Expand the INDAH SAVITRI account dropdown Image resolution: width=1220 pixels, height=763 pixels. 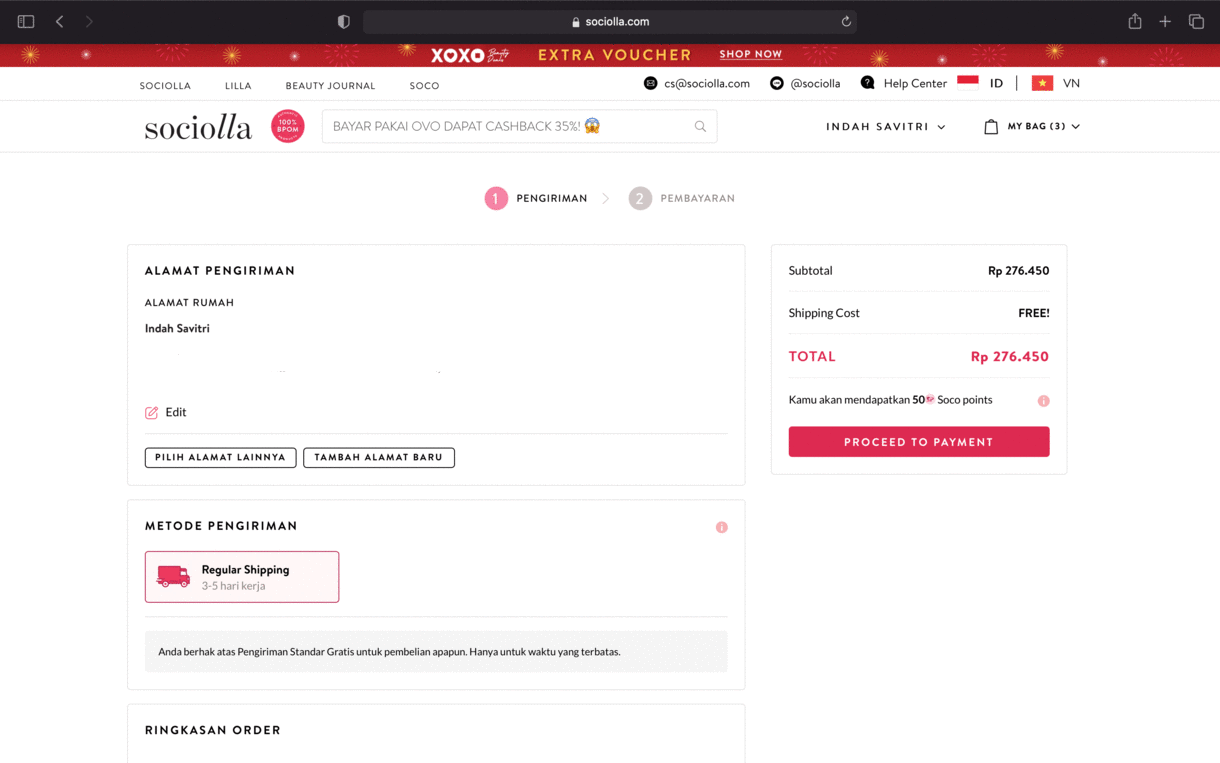886,127
